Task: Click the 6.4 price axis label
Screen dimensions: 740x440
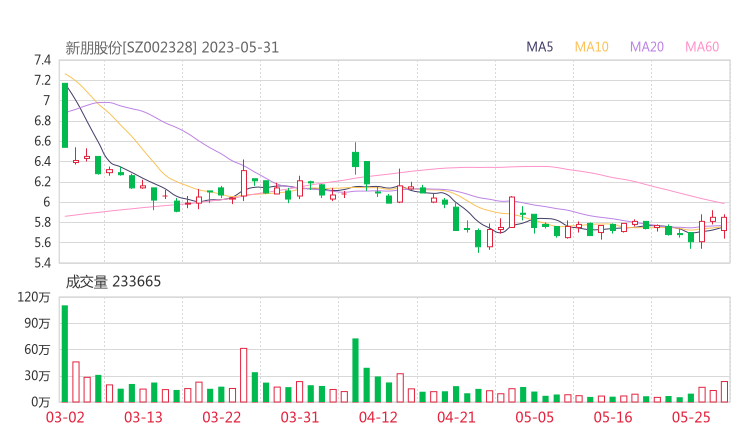Action: pos(42,161)
